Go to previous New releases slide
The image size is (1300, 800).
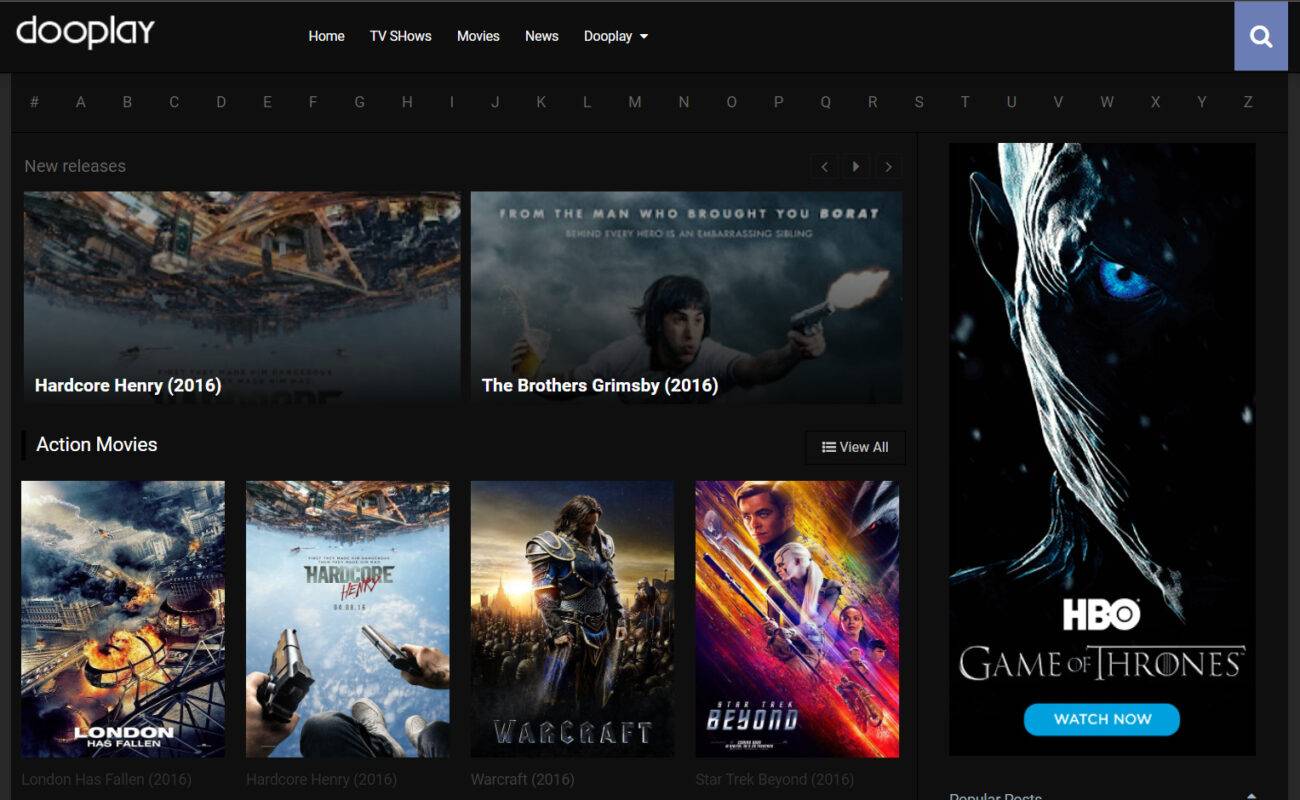(824, 167)
